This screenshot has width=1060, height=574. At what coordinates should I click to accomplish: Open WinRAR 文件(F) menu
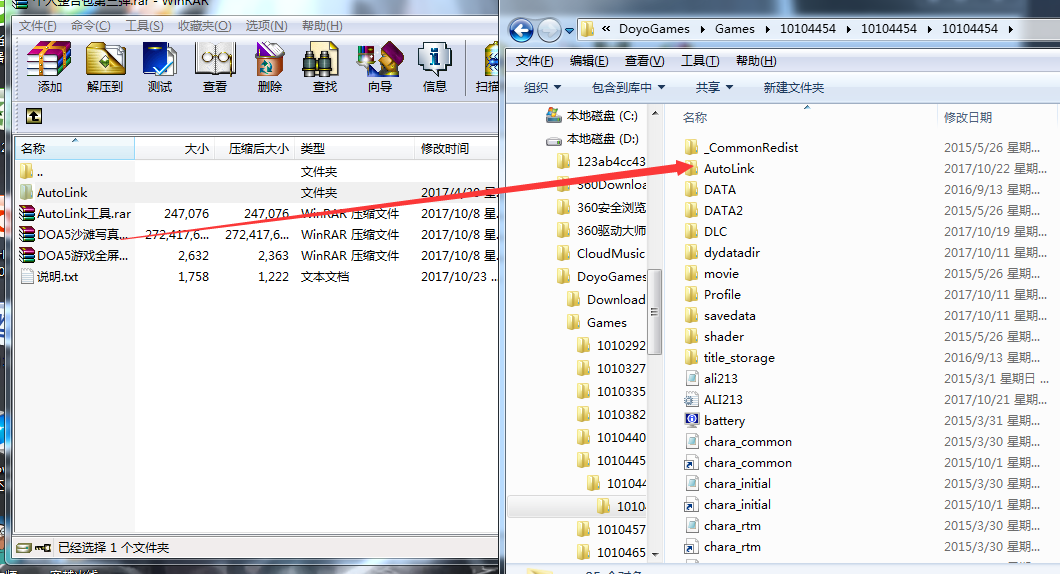pyautogui.click(x=37, y=26)
